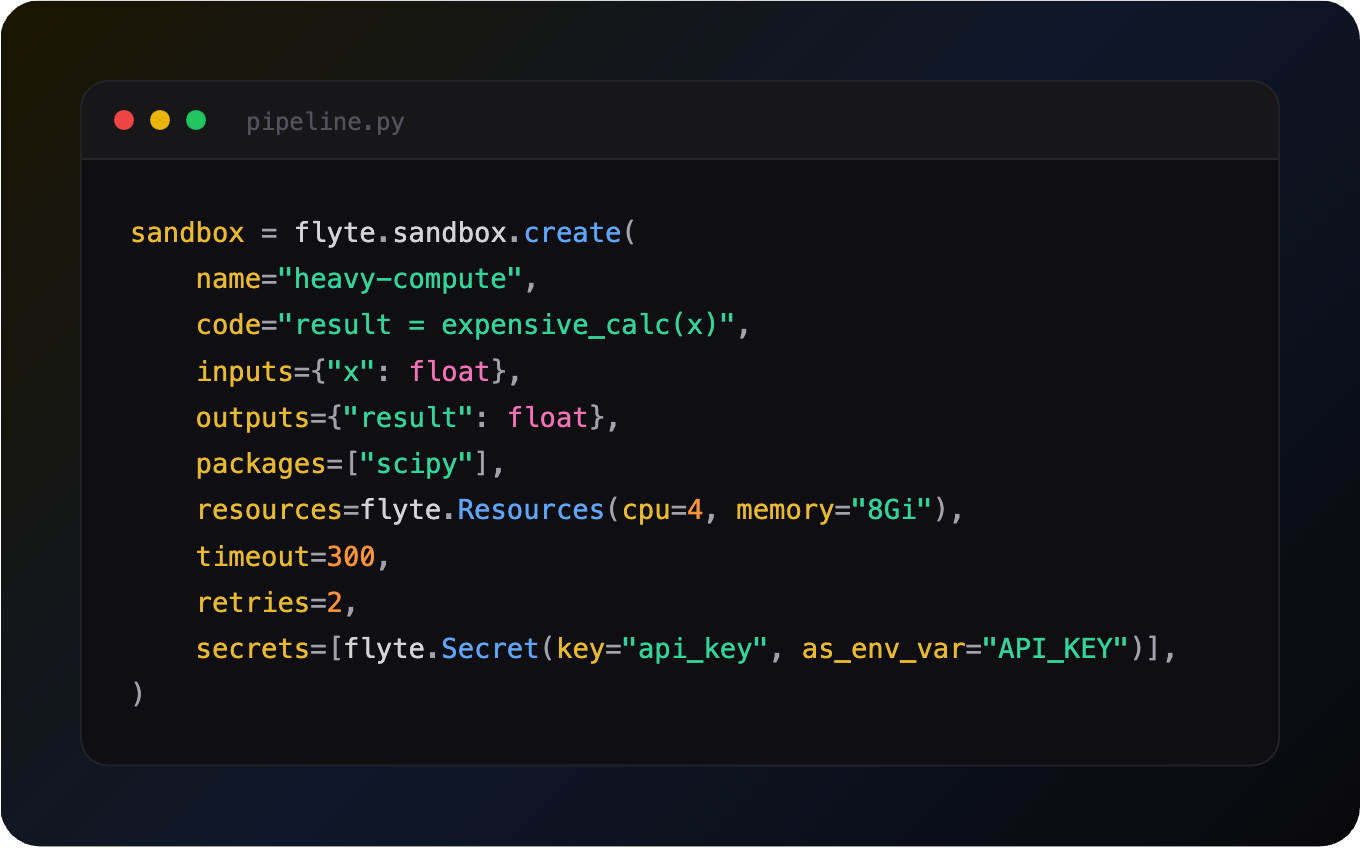Click the "API_KEY" env var string
Viewport: 1360px width, 848px height.
coord(1056,648)
